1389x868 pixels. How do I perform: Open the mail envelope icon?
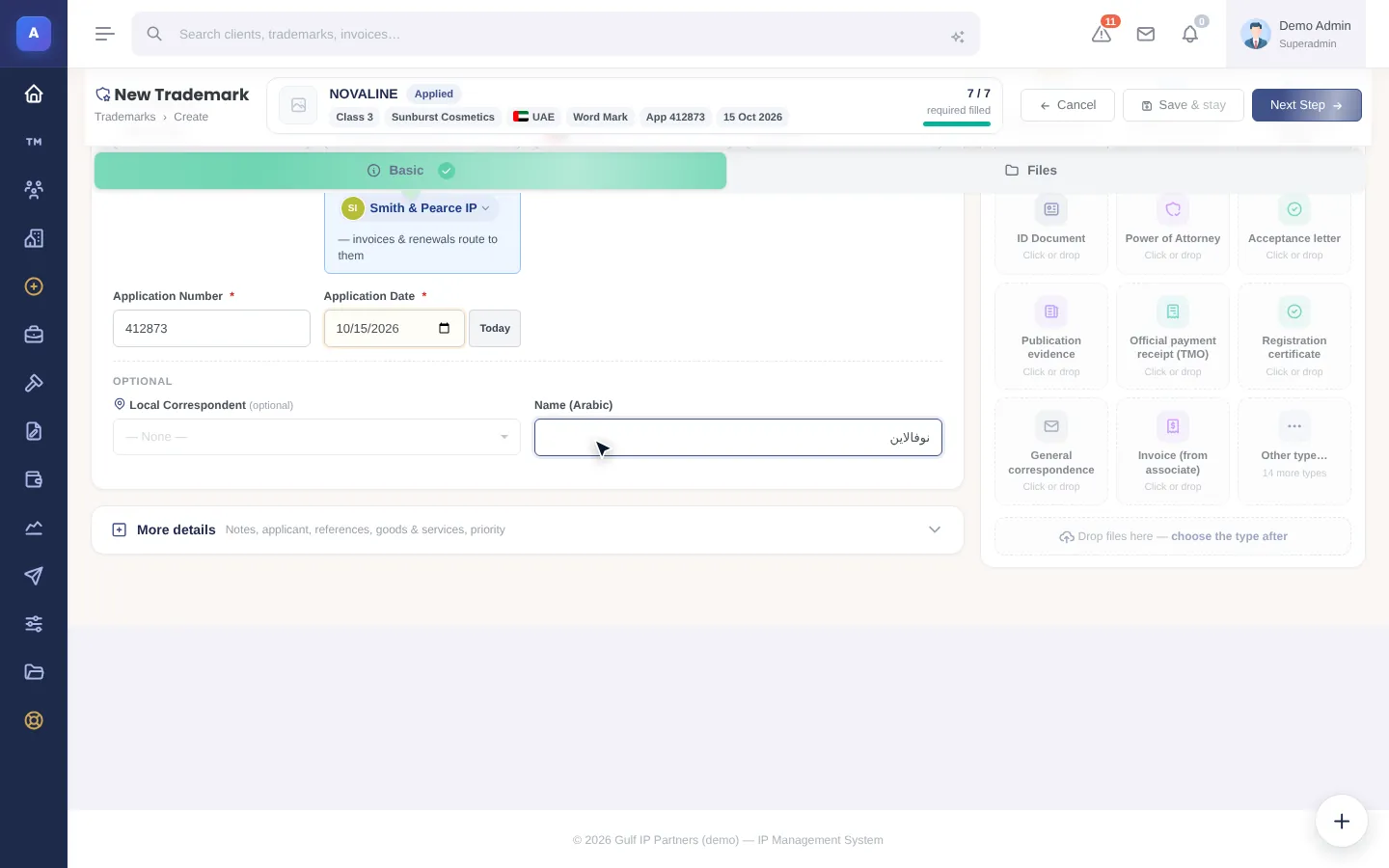(x=1146, y=34)
